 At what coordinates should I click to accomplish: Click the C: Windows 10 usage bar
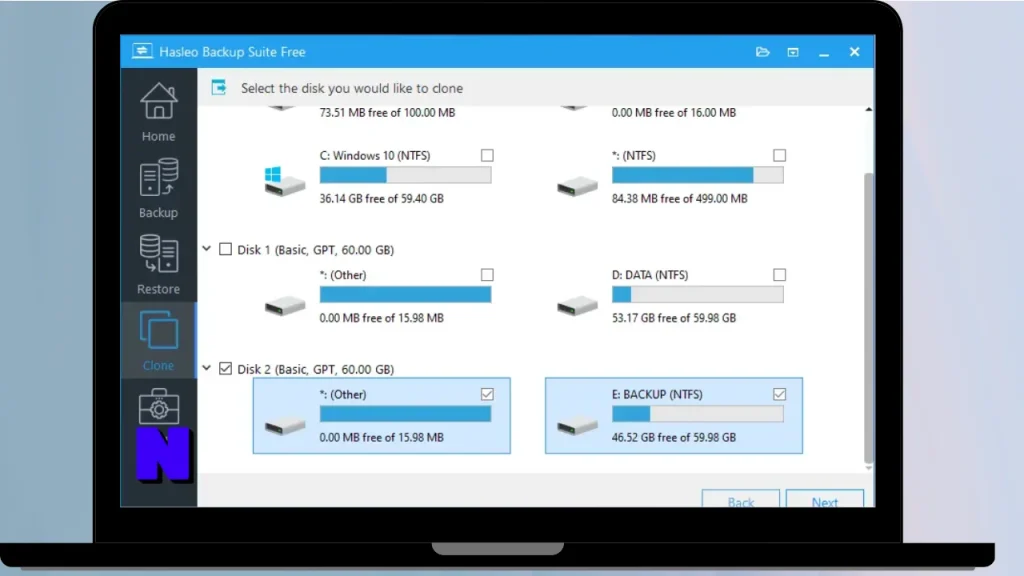click(406, 175)
